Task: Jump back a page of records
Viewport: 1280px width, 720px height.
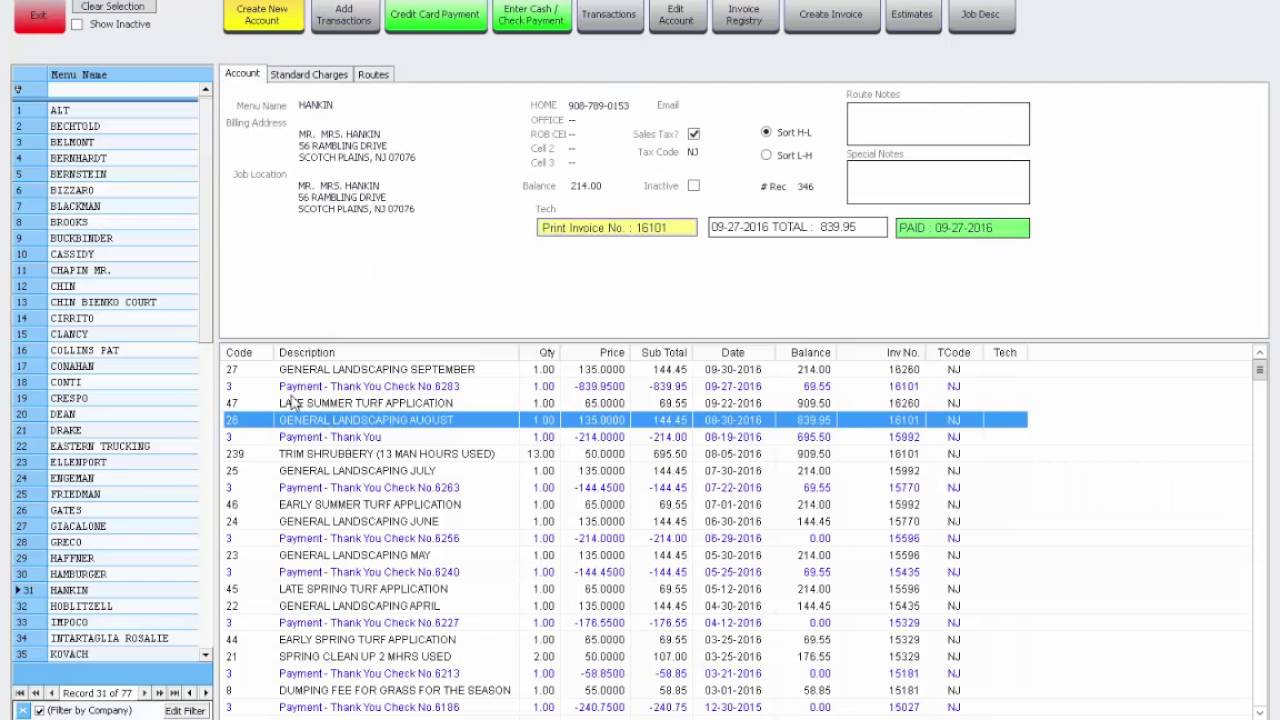Action: click(x=36, y=693)
